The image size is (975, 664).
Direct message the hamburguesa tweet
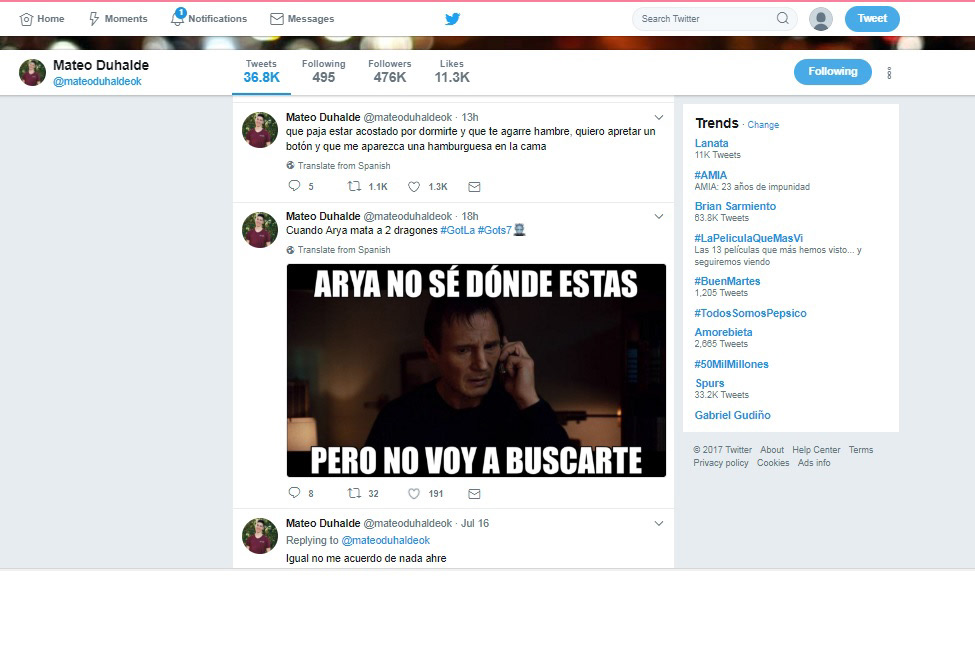(x=474, y=187)
